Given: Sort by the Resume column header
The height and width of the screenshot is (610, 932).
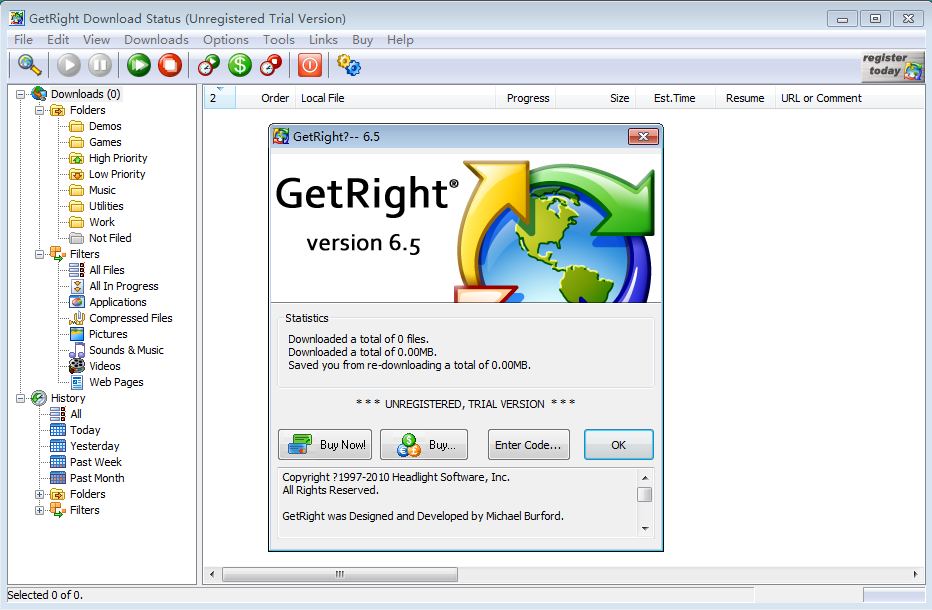Looking at the screenshot, I should click(745, 98).
